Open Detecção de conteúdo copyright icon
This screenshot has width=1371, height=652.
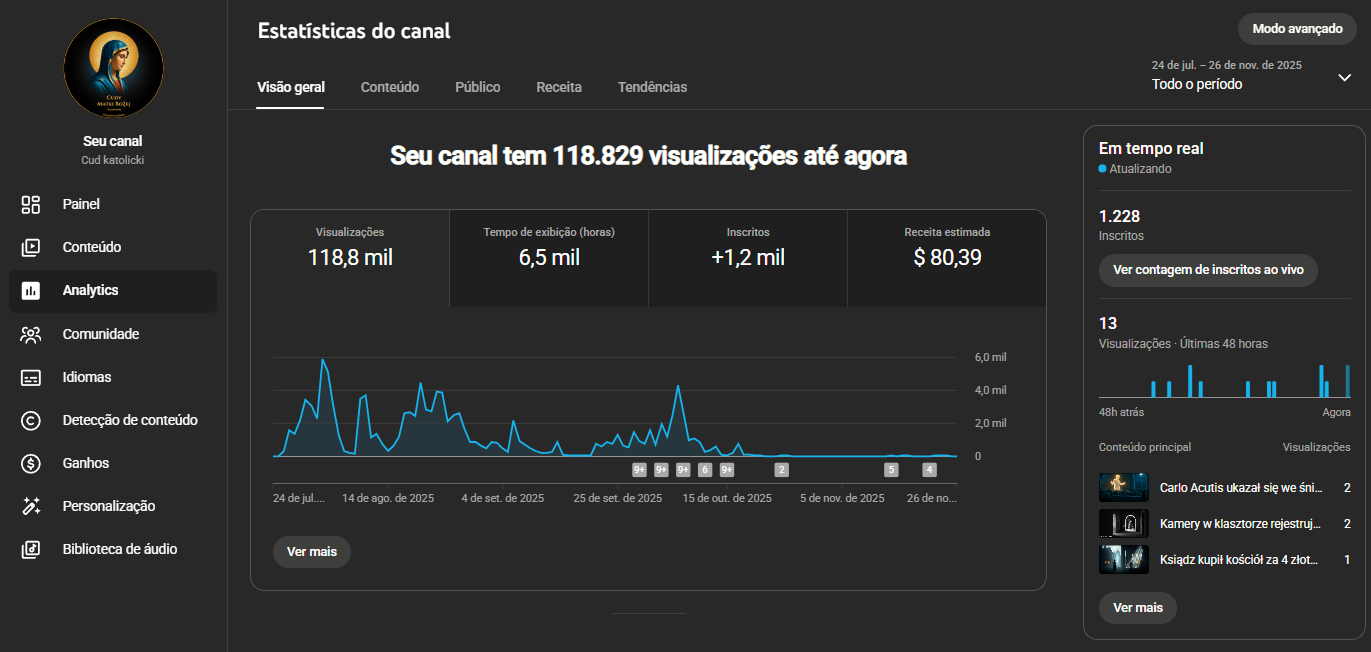[30, 420]
